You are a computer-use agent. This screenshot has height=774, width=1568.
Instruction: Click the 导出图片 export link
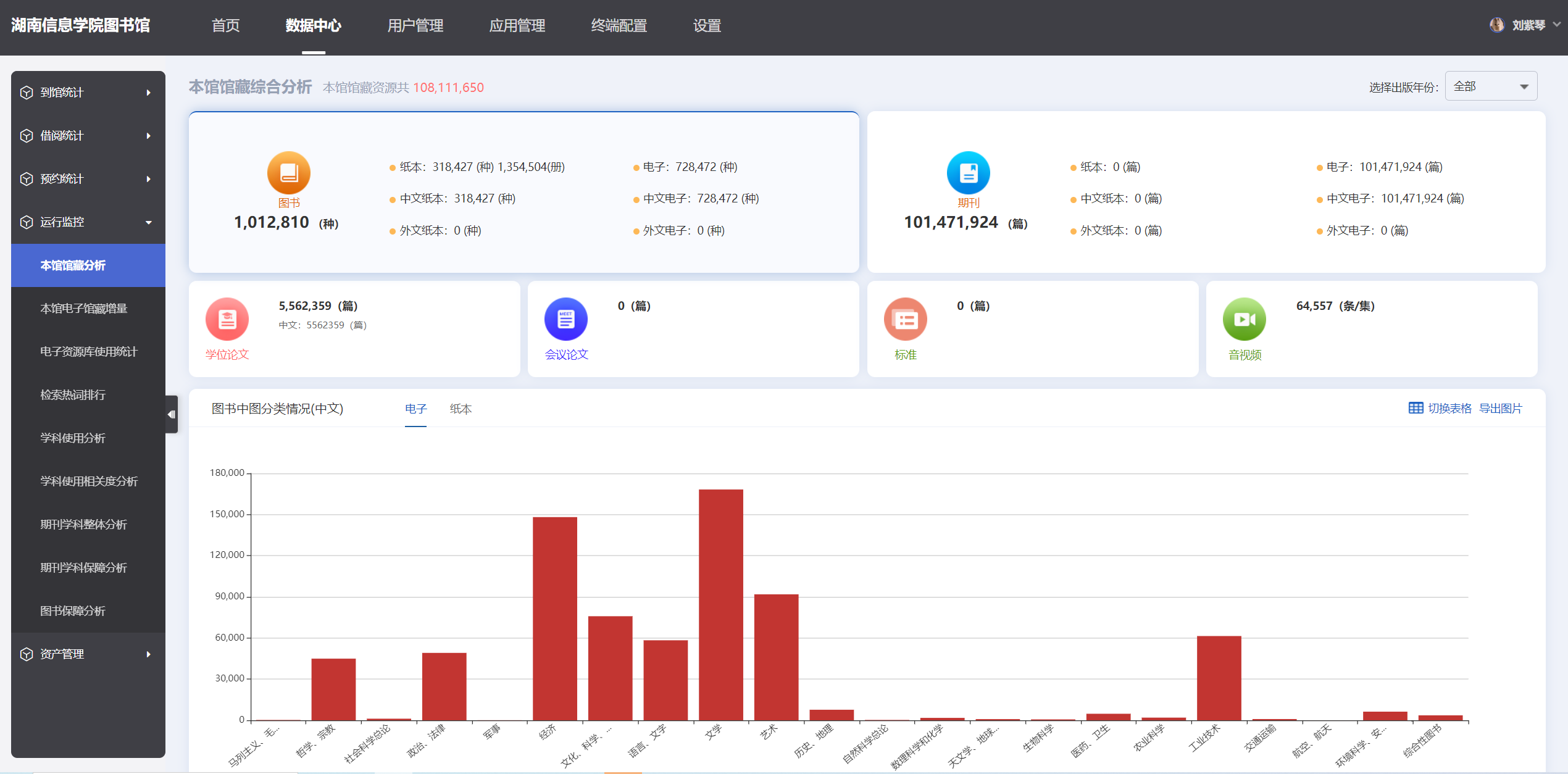(x=1500, y=408)
